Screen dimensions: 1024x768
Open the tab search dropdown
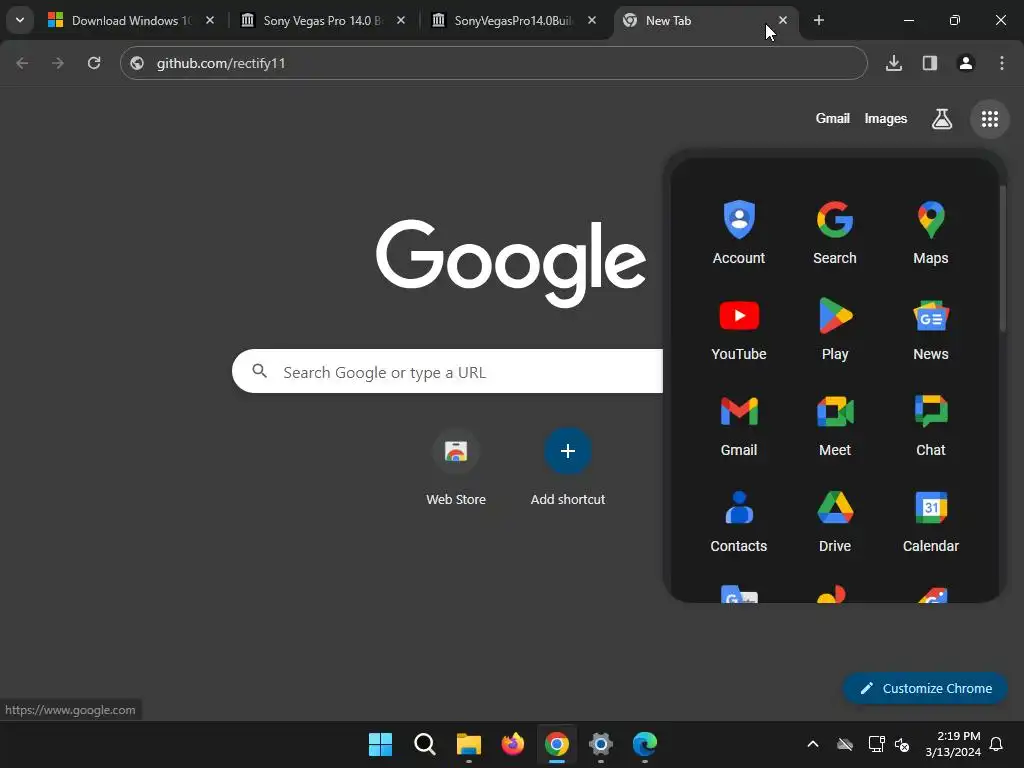click(x=20, y=20)
